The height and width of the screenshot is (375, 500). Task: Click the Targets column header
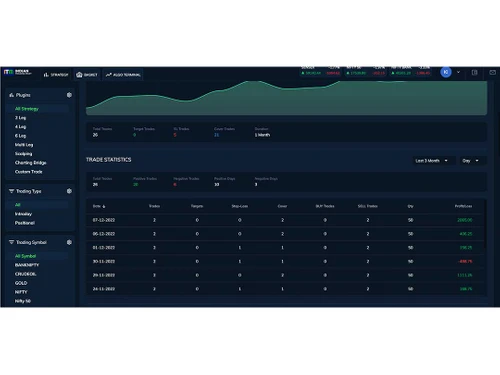pyautogui.click(x=197, y=206)
